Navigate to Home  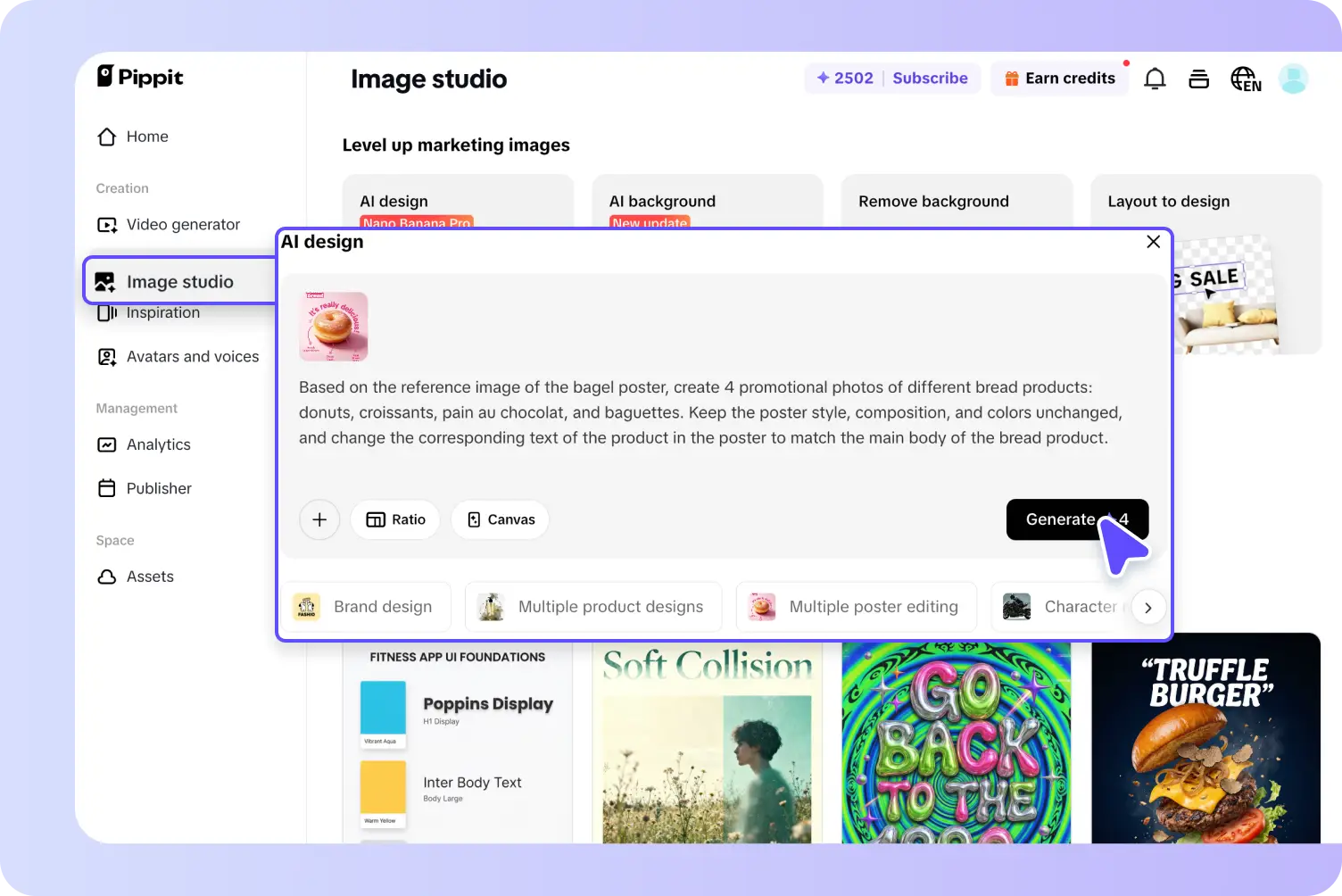(147, 136)
